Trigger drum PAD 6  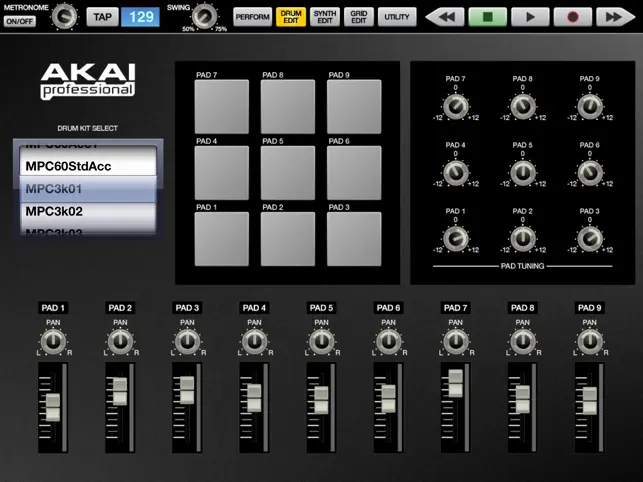(354, 173)
